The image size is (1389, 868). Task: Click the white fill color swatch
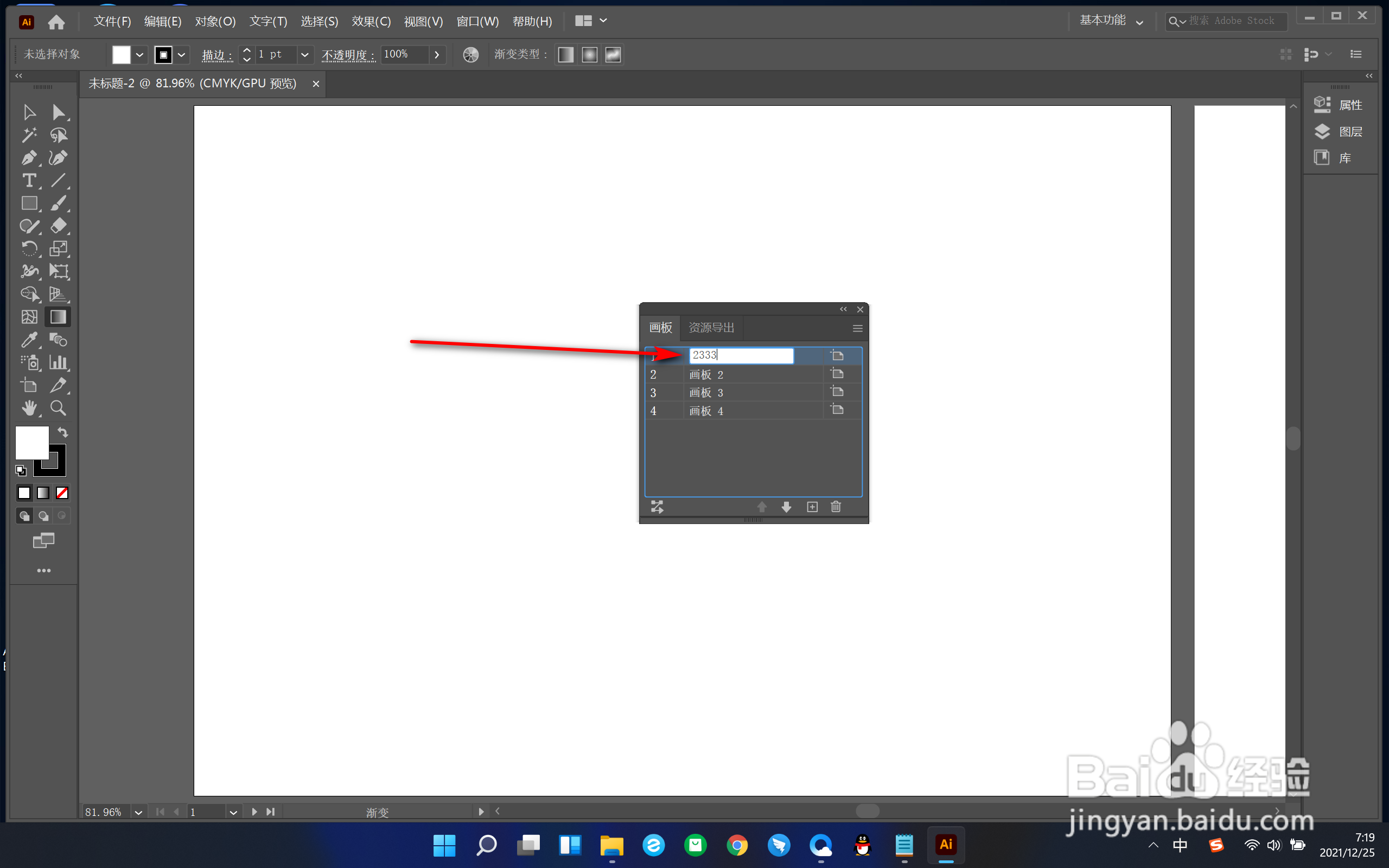click(31, 442)
